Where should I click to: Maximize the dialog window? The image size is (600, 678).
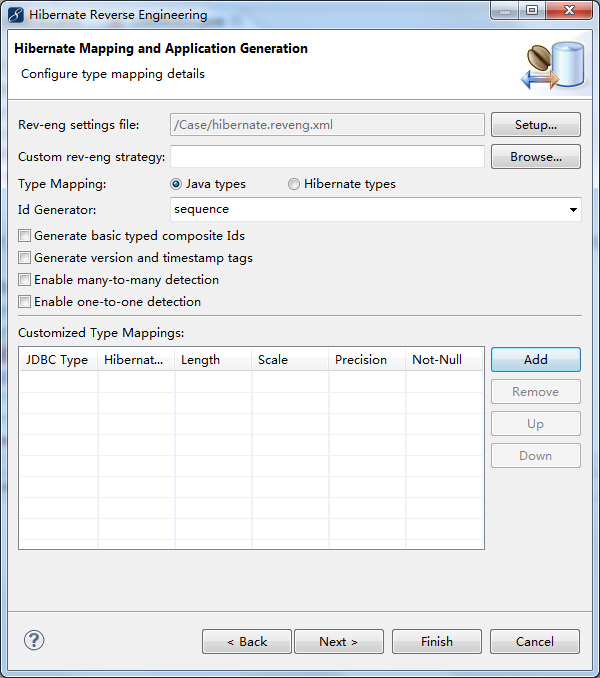tap(532, 10)
